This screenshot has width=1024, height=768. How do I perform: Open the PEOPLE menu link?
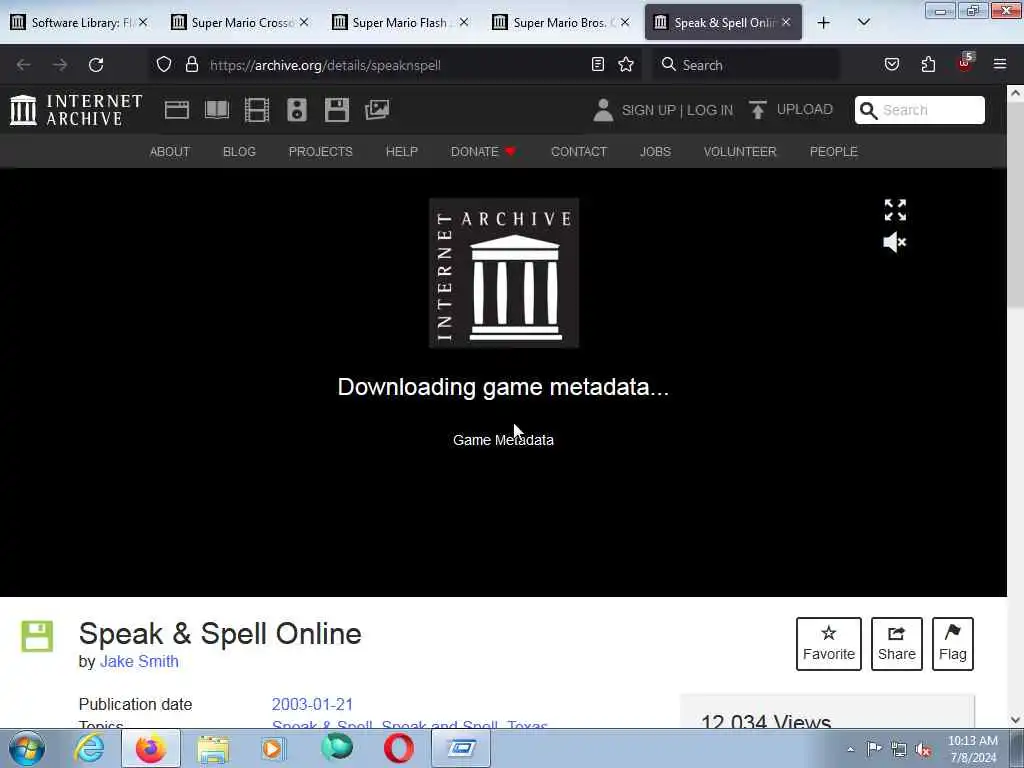pos(833,152)
